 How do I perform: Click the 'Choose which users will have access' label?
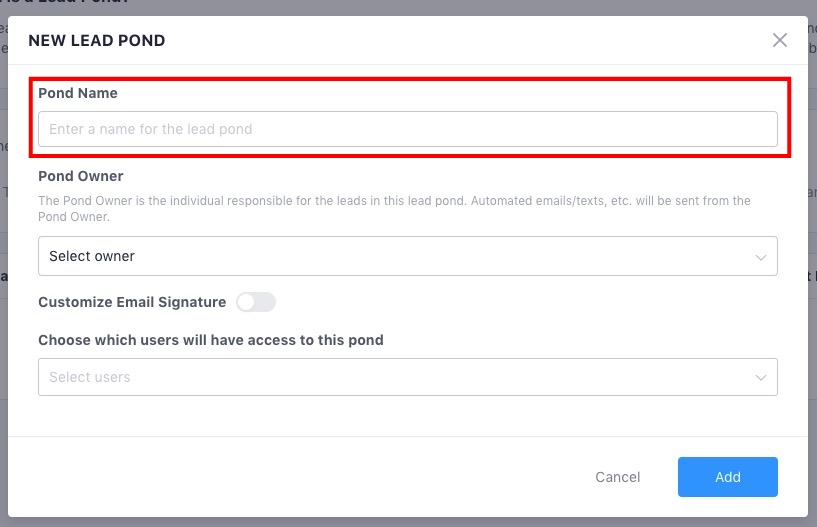pos(211,340)
